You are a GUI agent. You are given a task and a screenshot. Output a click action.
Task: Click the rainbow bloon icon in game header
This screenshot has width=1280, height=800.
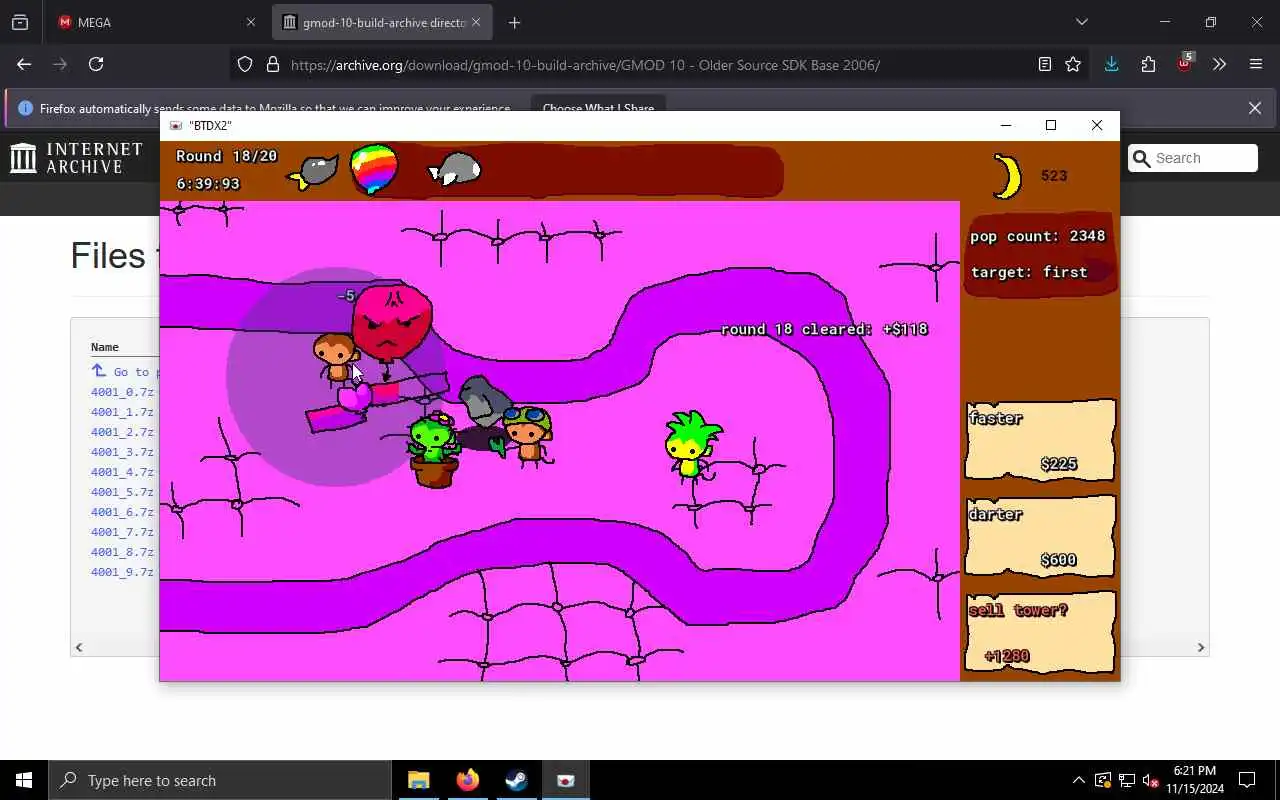pyautogui.click(x=374, y=169)
